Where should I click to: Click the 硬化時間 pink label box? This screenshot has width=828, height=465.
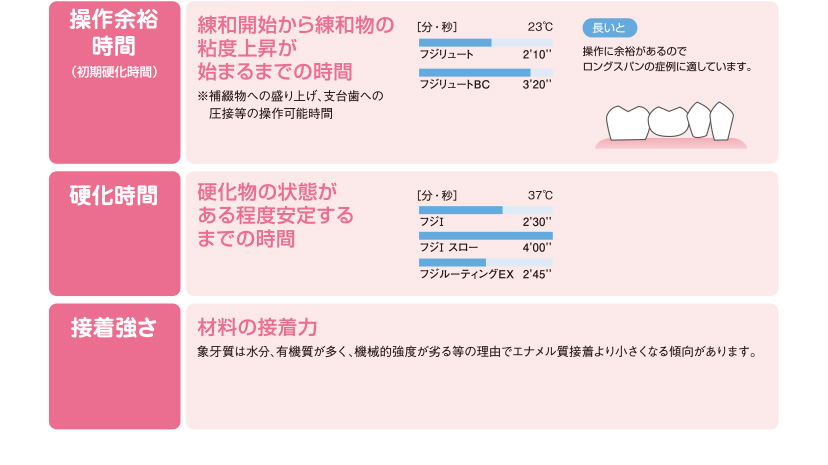click(115, 233)
